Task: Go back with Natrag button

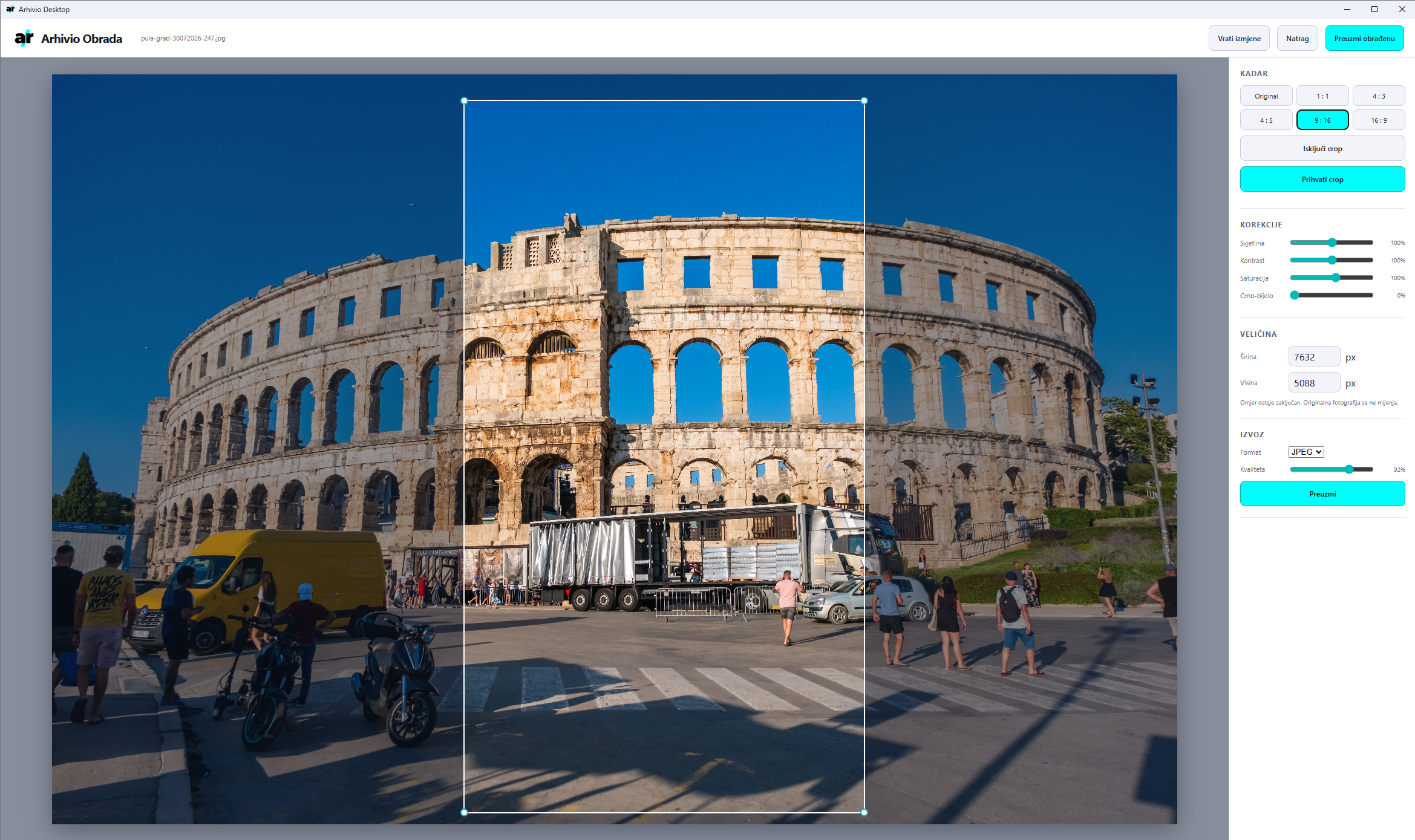Action: point(1297,38)
